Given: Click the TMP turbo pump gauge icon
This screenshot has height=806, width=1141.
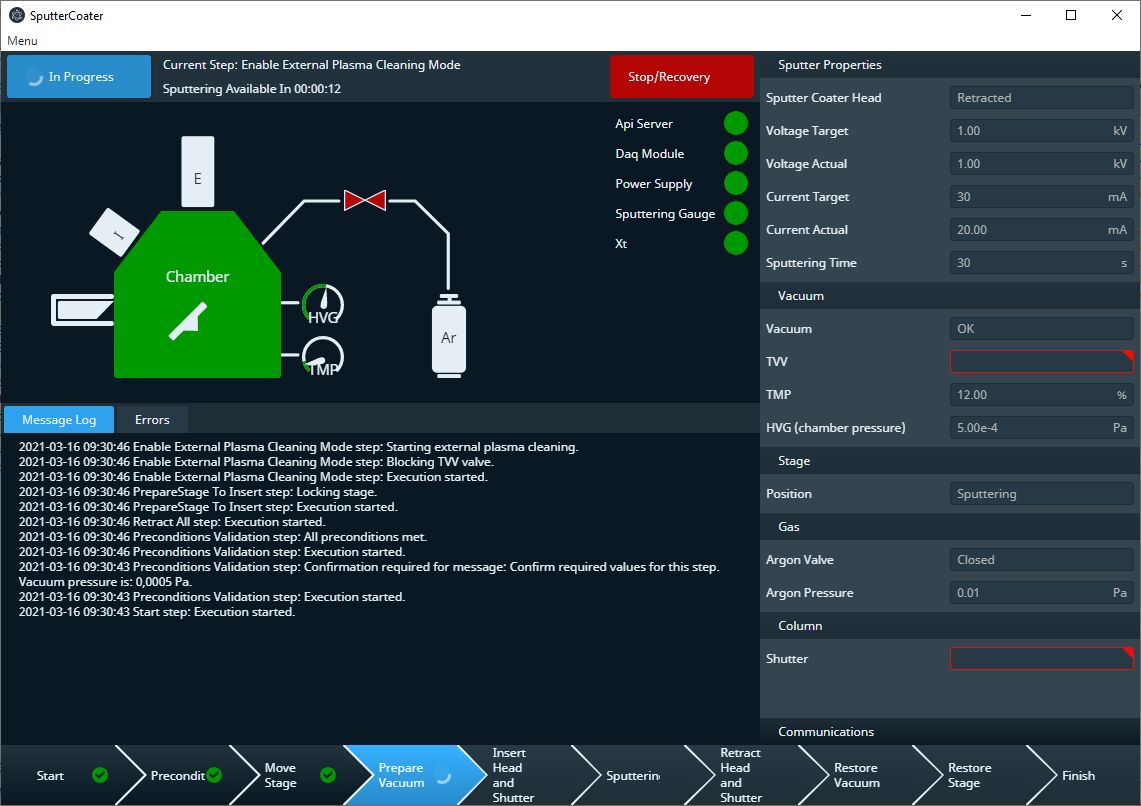Looking at the screenshot, I should click(323, 356).
